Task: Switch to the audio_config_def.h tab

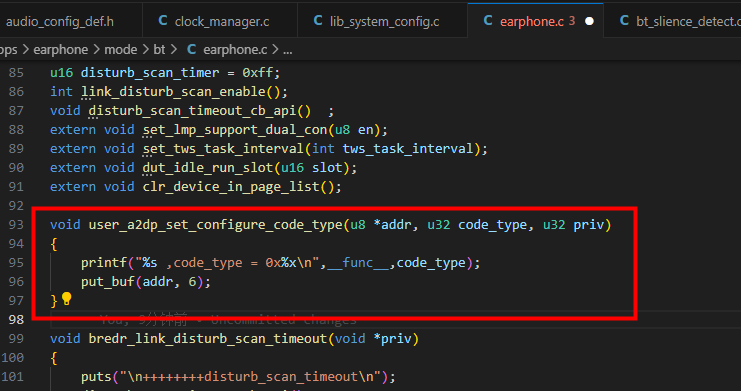Action: click(x=60, y=21)
